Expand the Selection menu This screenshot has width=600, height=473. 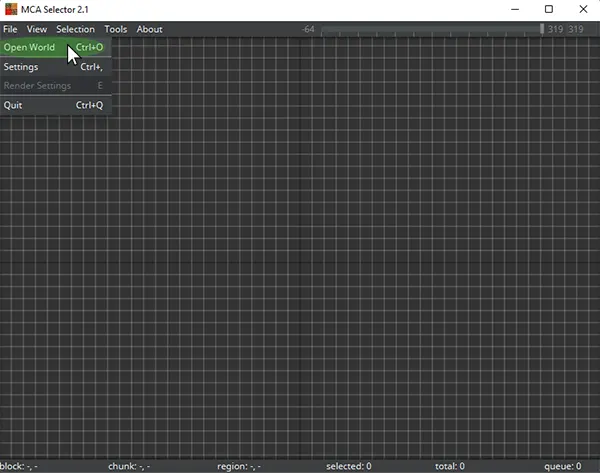(x=75, y=29)
